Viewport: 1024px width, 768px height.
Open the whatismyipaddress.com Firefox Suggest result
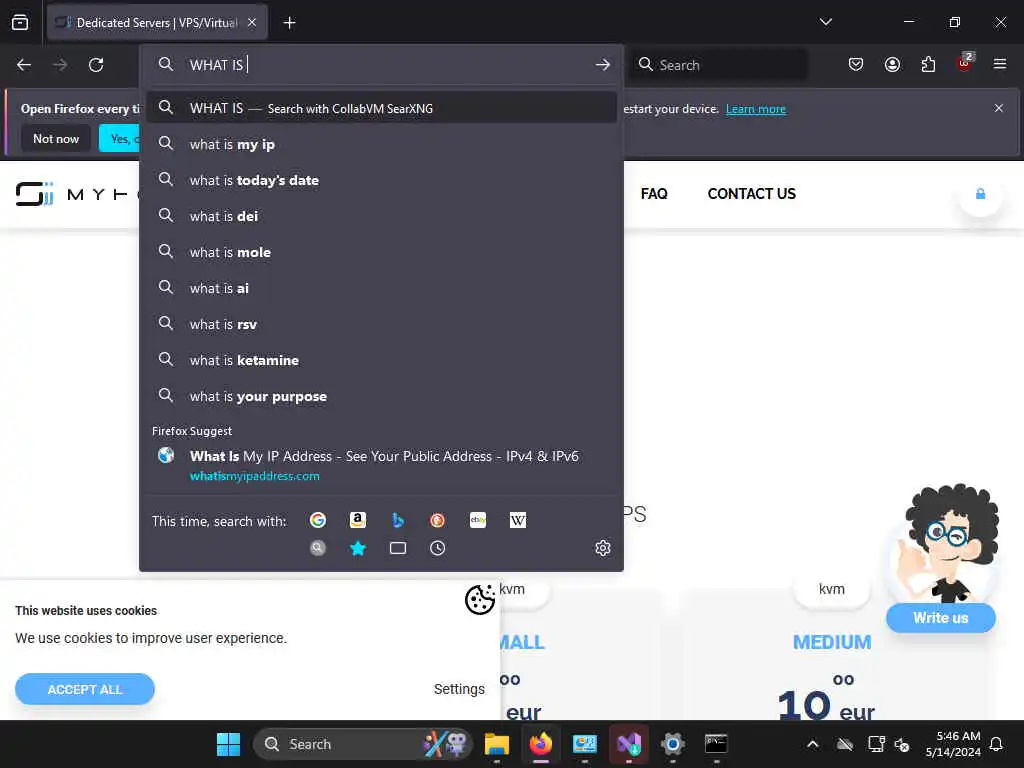click(381, 465)
